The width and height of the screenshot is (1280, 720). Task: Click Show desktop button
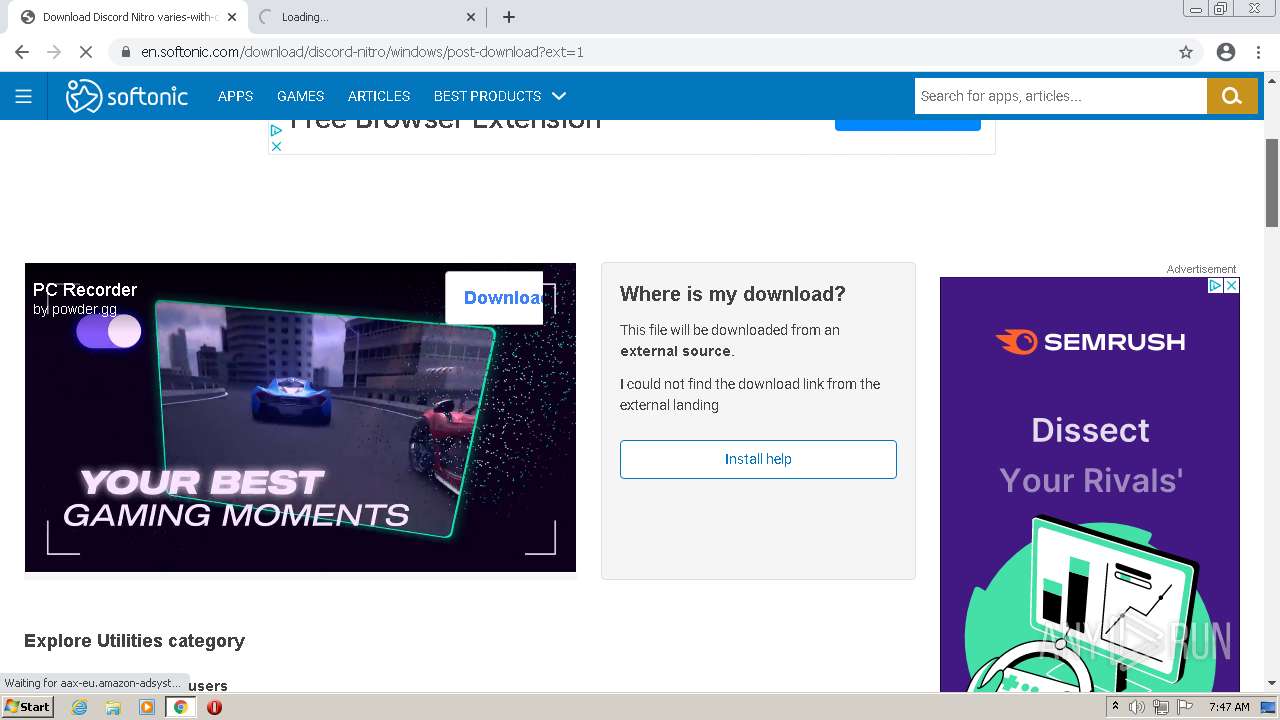click(1268, 707)
